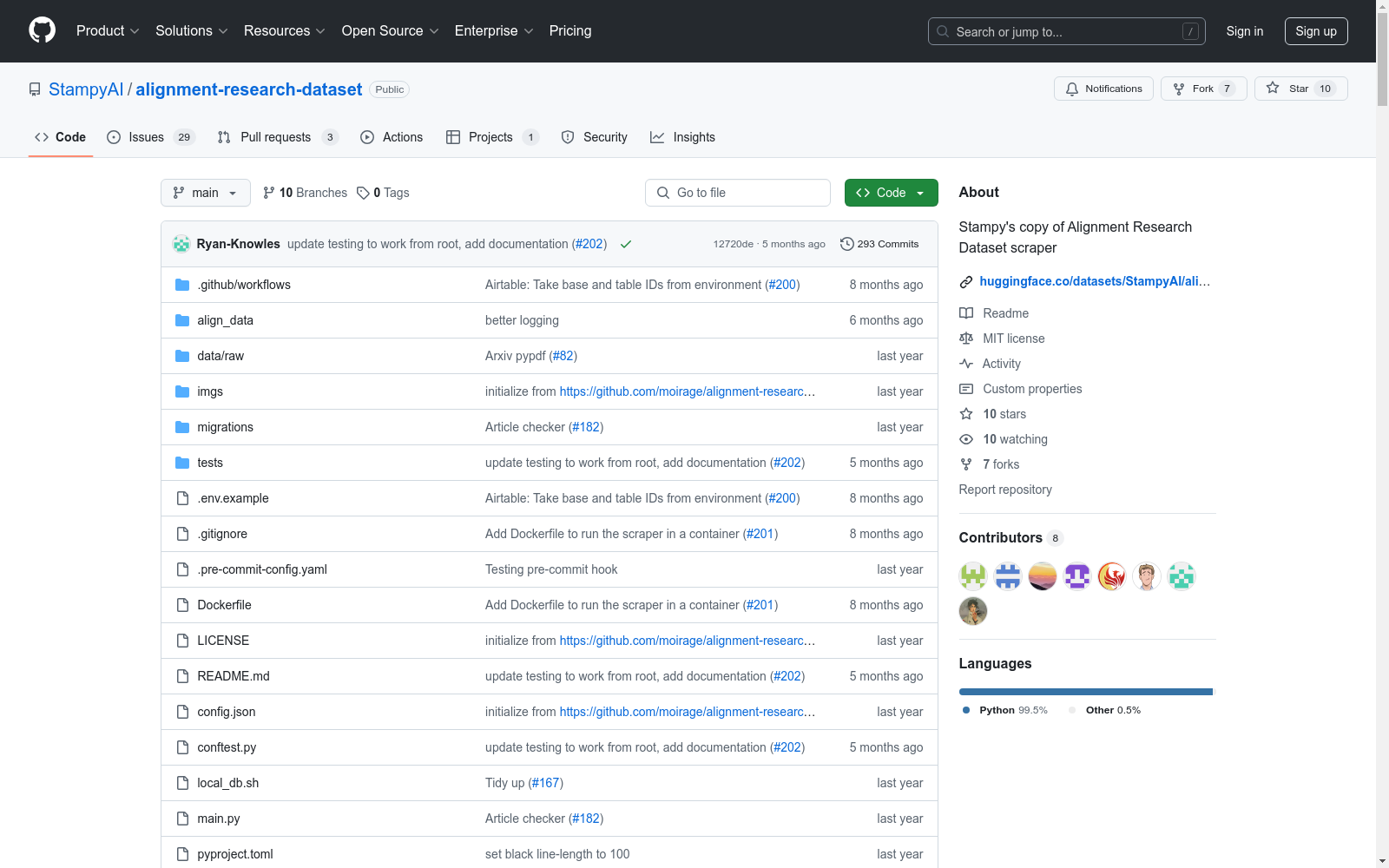Image resolution: width=1389 pixels, height=868 pixels.
Task: Click the migrations folder icon
Action: [x=182, y=427]
